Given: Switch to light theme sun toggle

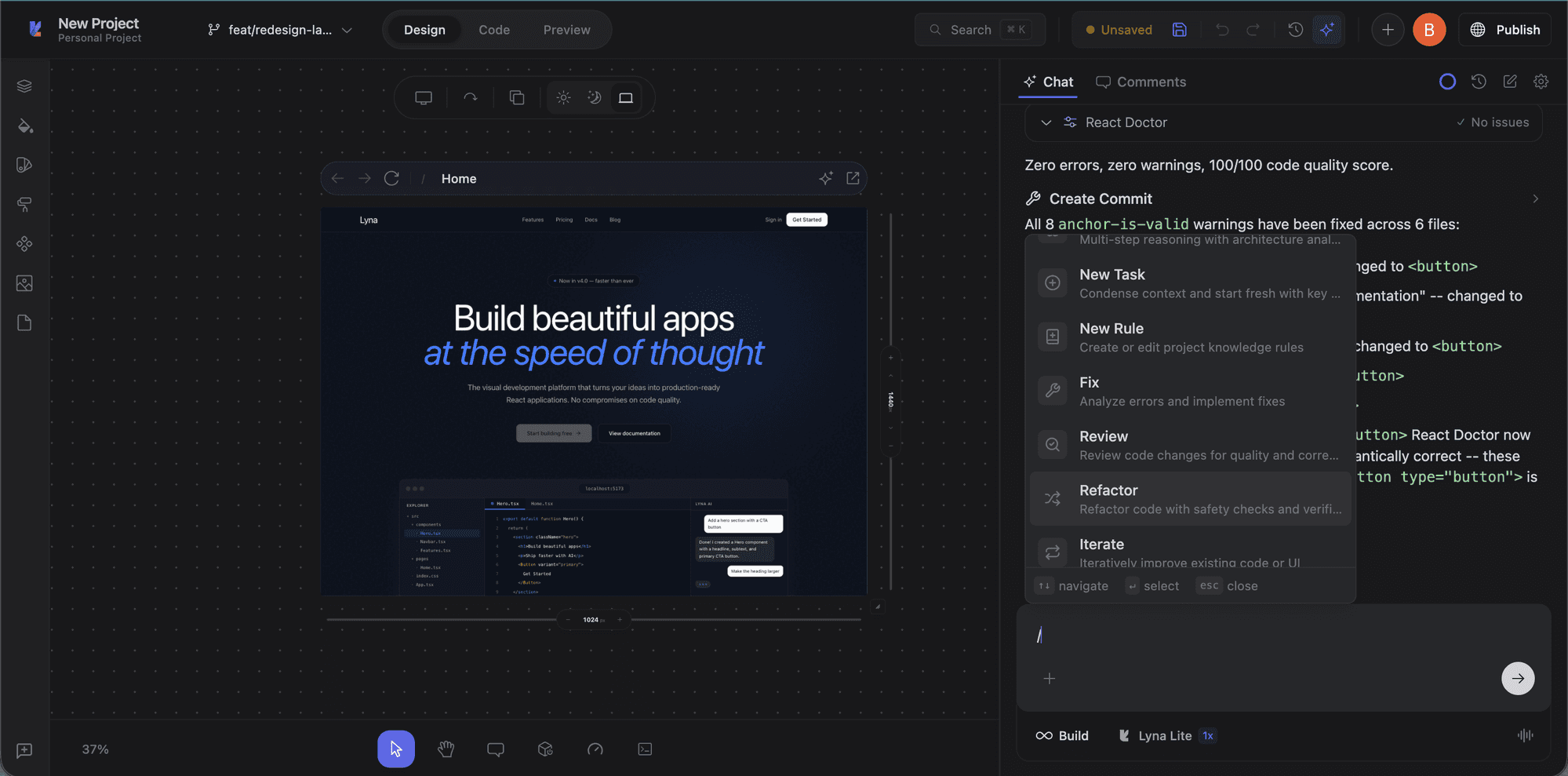Looking at the screenshot, I should 563,97.
